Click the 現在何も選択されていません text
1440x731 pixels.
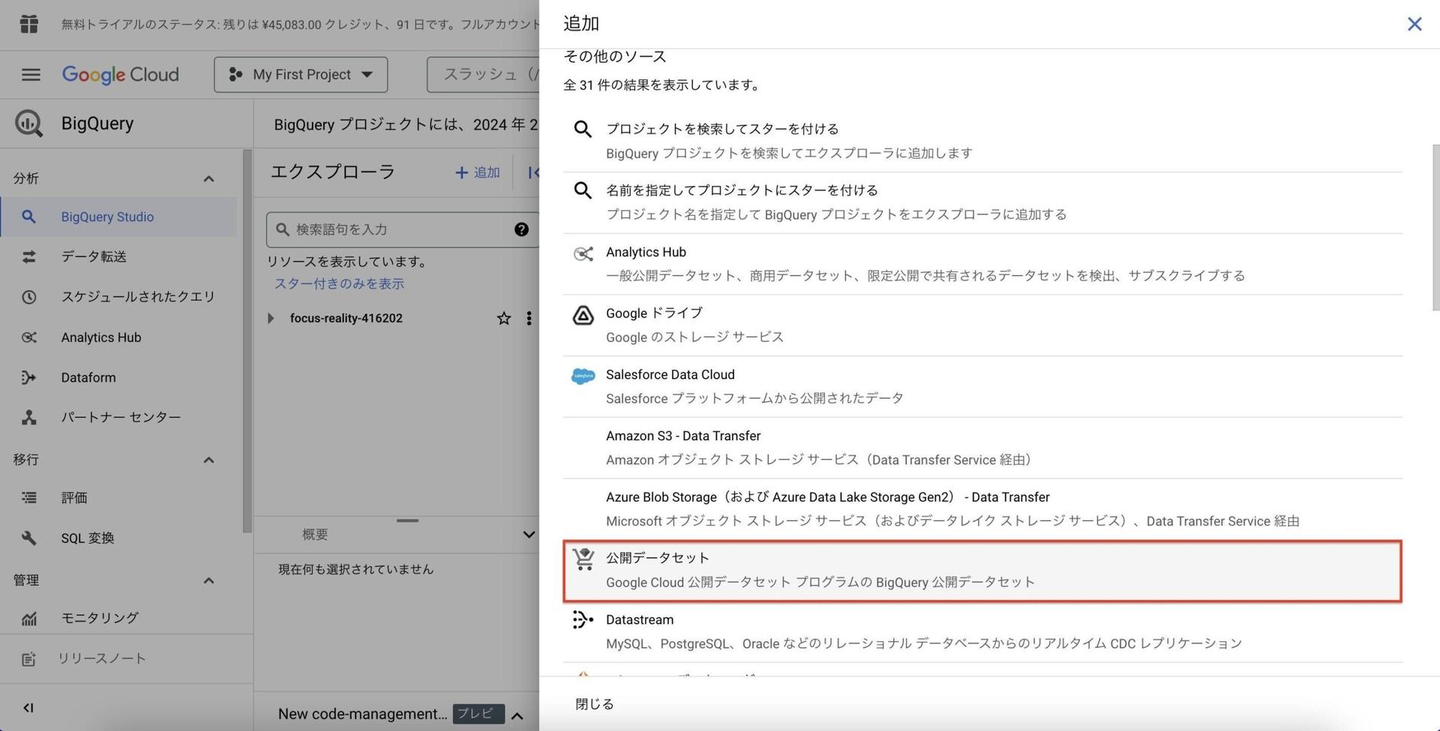(x=356, y=569)
